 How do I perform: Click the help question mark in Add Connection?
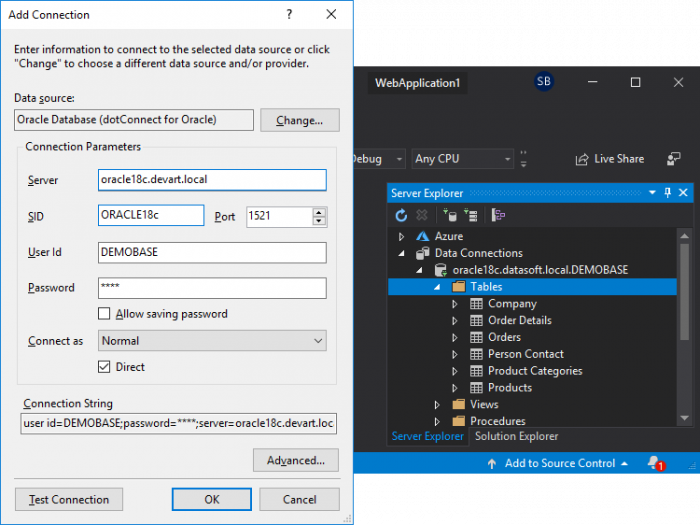click(289, 14)
